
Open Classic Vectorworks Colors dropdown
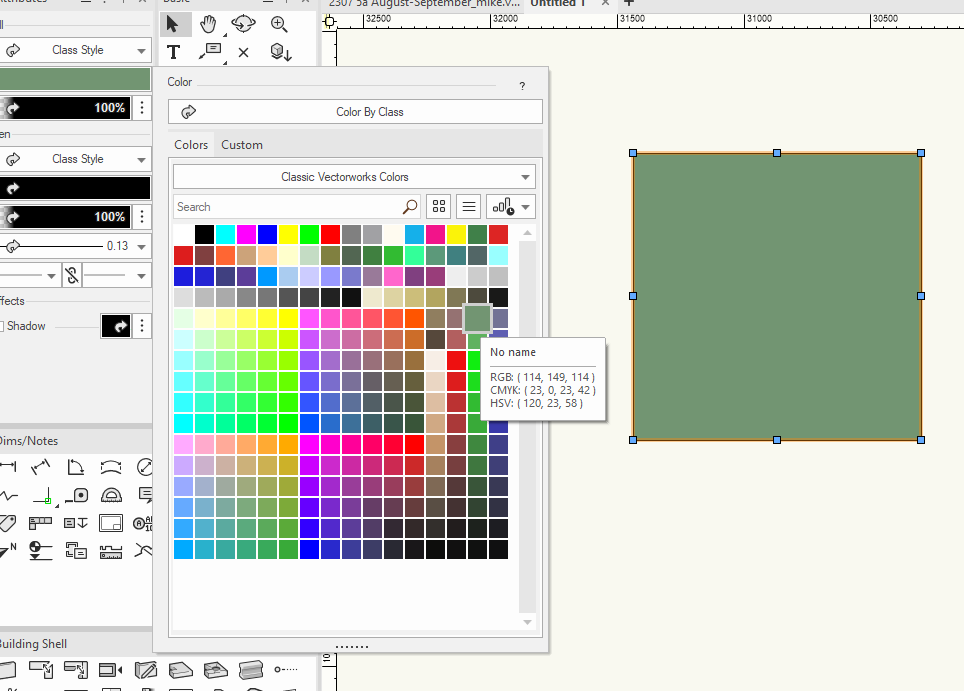click(354, 177)
